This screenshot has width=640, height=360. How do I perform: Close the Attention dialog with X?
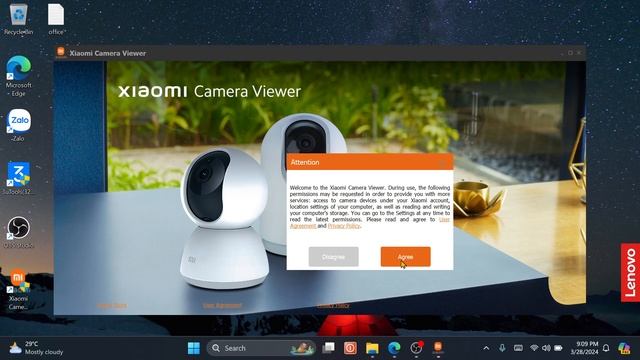pos(442,162)
